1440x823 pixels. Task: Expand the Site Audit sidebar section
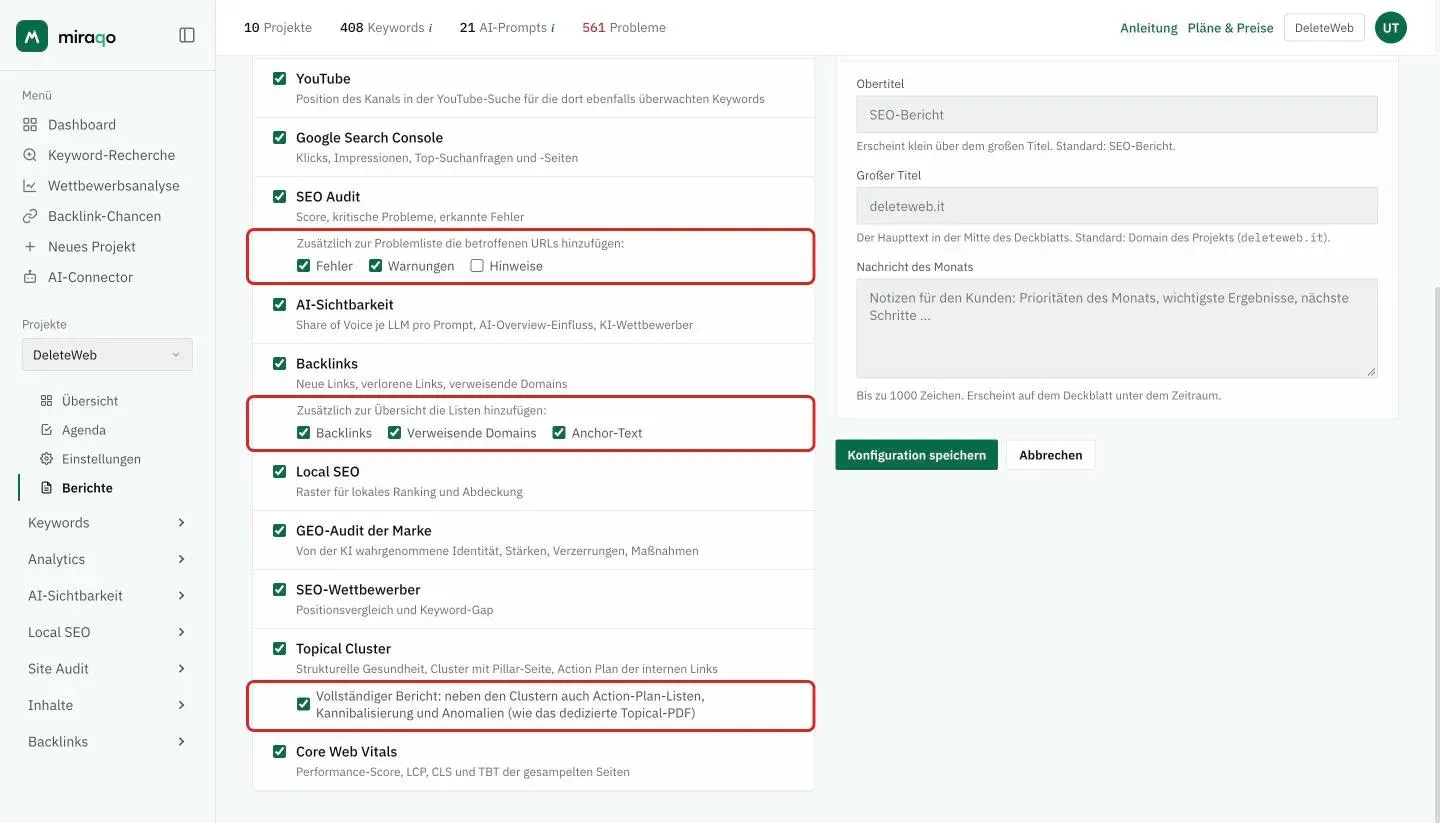point(107,669)
